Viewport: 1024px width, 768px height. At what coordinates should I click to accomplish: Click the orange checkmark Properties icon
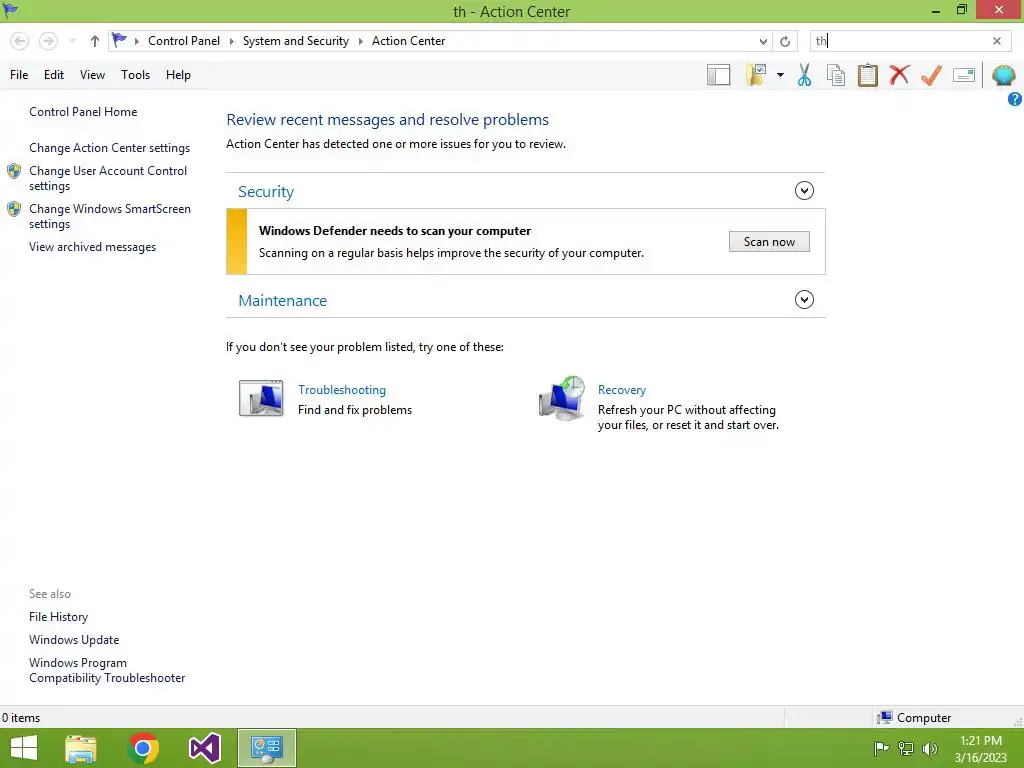point(931,75)
